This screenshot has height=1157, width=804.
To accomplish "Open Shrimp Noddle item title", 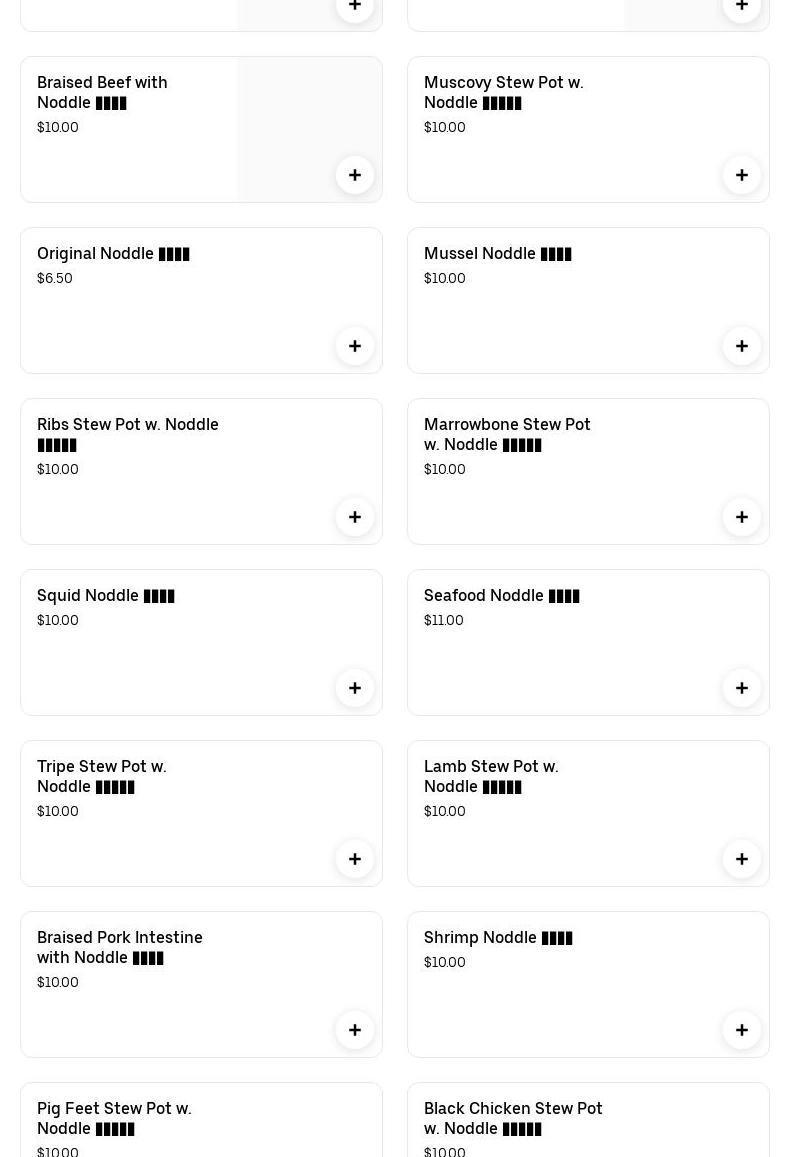I will [498, 938].
